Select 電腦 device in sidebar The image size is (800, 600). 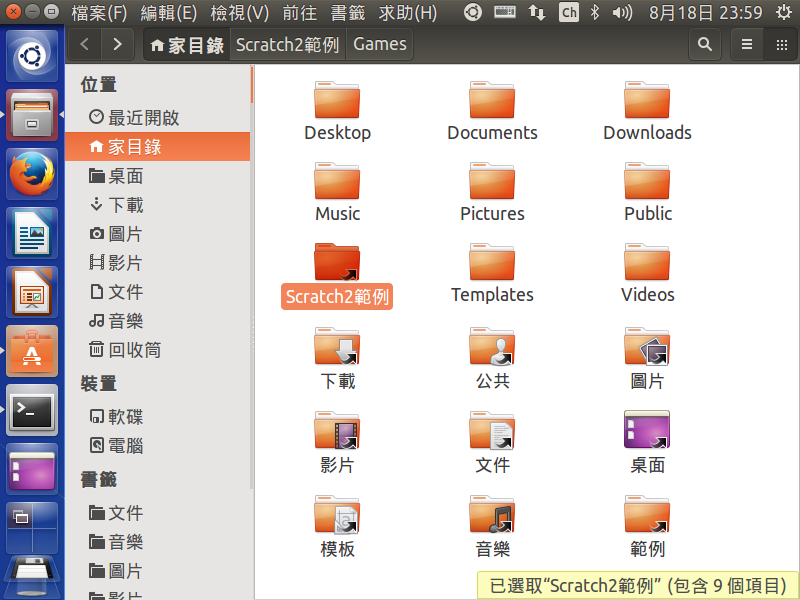[x=158, y=446]
